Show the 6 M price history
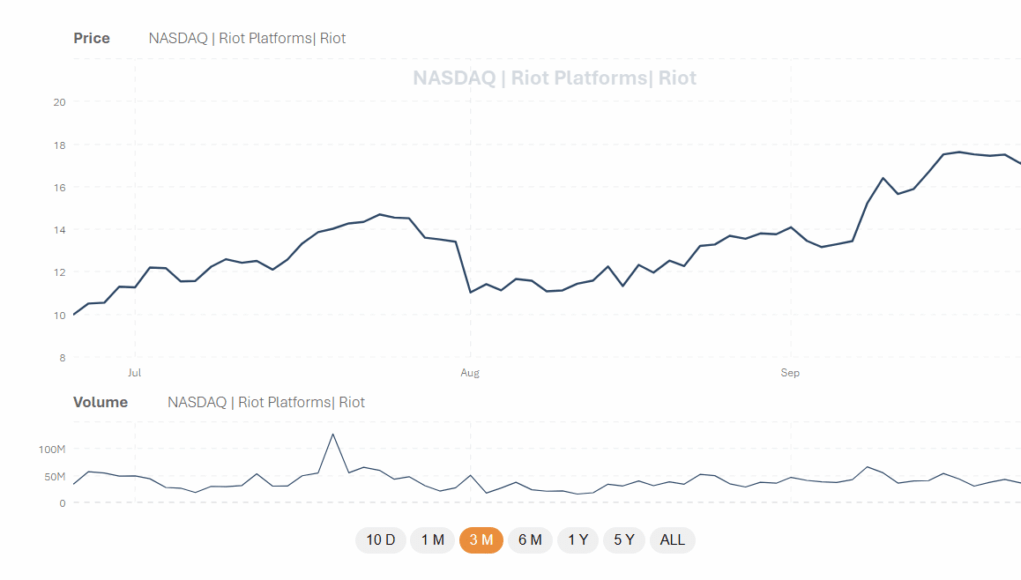The image size is (1021, 580). tap(530, 540)
